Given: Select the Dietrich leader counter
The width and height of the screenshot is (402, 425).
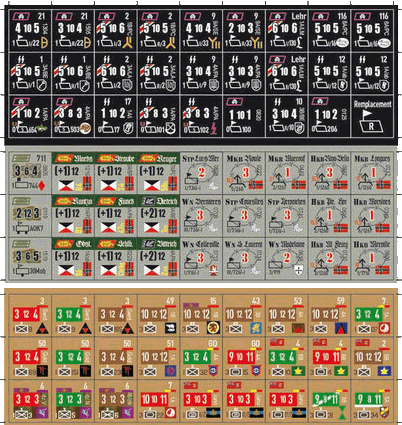Looking at the screenshot, I should (158, 216).
